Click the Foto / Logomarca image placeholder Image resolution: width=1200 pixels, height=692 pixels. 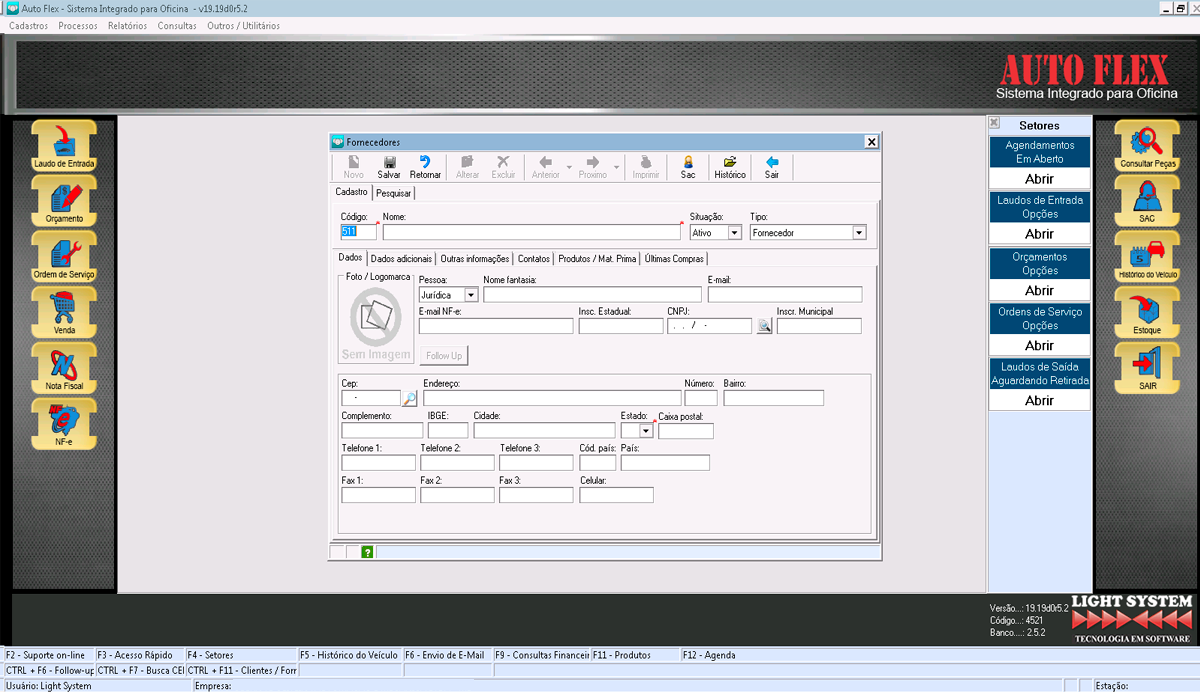[x=376, y=323]
